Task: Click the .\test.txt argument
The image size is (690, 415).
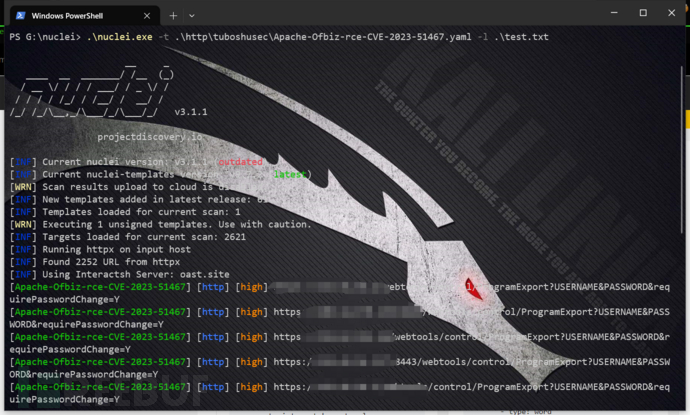Action: click(x=521, y=37)
